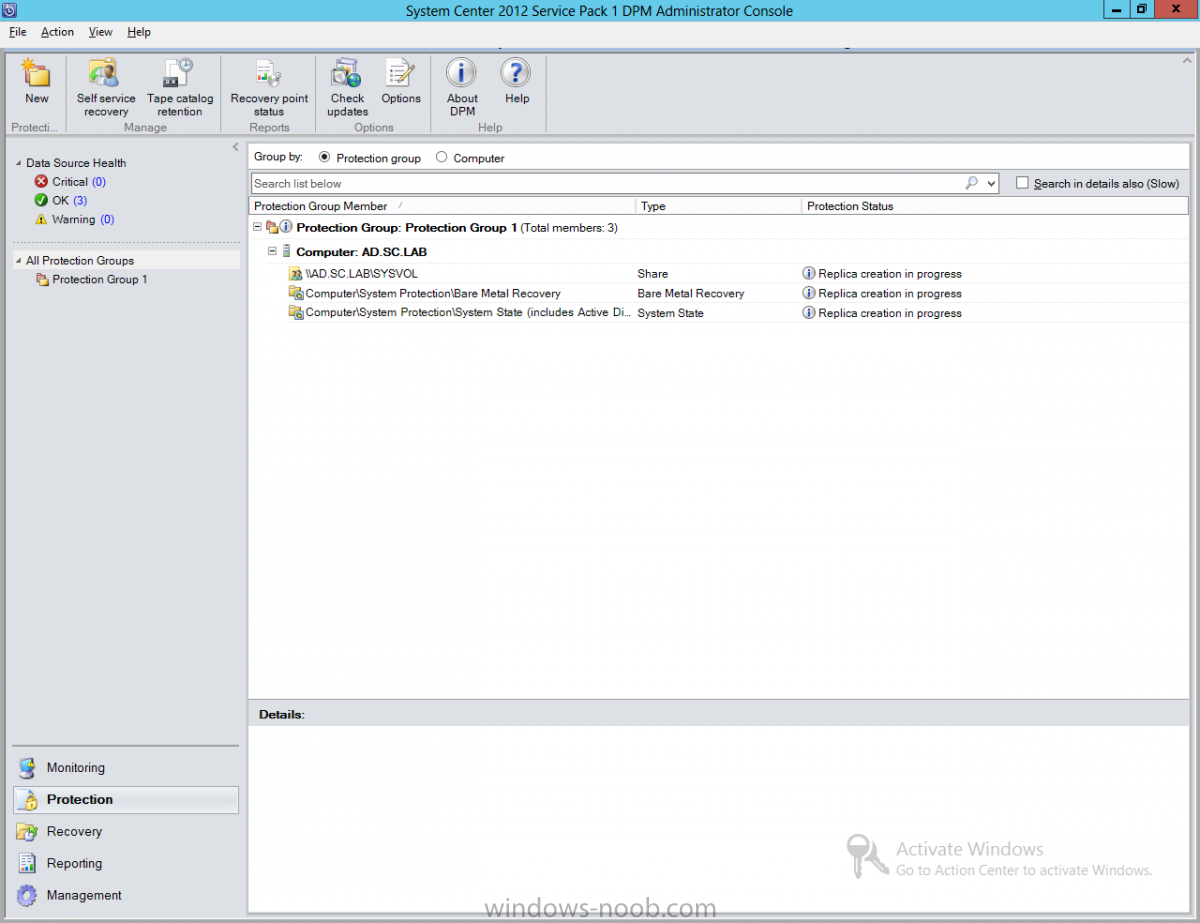Viewport: 1200px width, 923px height.
Task: Click the System State member icon
Action: click(296, 313)
